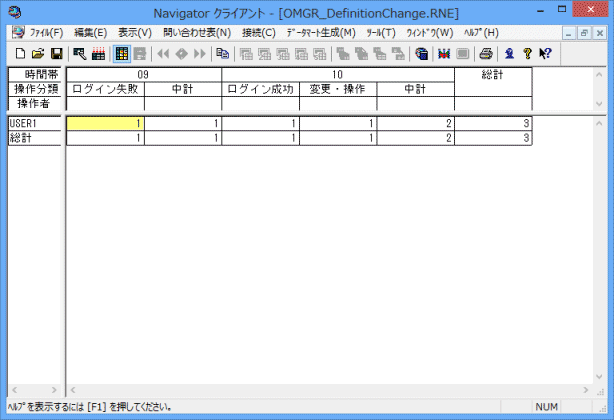The height and width of the screenshot is (420, 614).
Task: Click the gray rectangle stop icon
Action: (462, 54)
